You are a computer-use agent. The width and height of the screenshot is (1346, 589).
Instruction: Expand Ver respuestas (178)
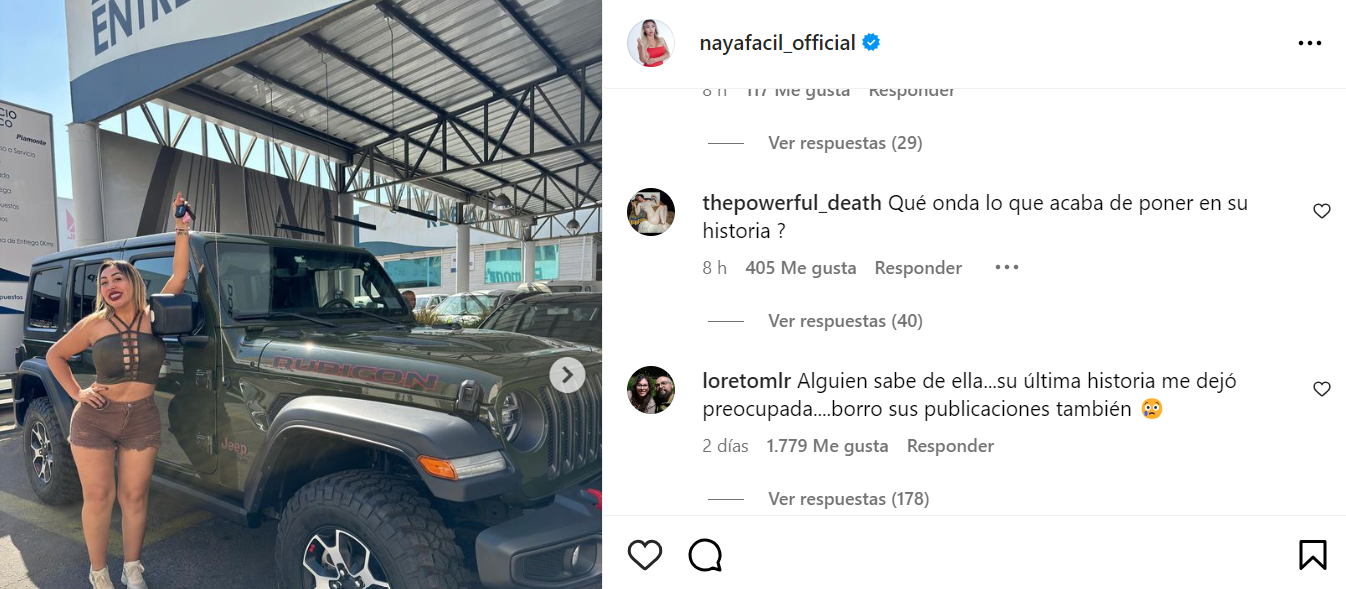pos(849,499)
